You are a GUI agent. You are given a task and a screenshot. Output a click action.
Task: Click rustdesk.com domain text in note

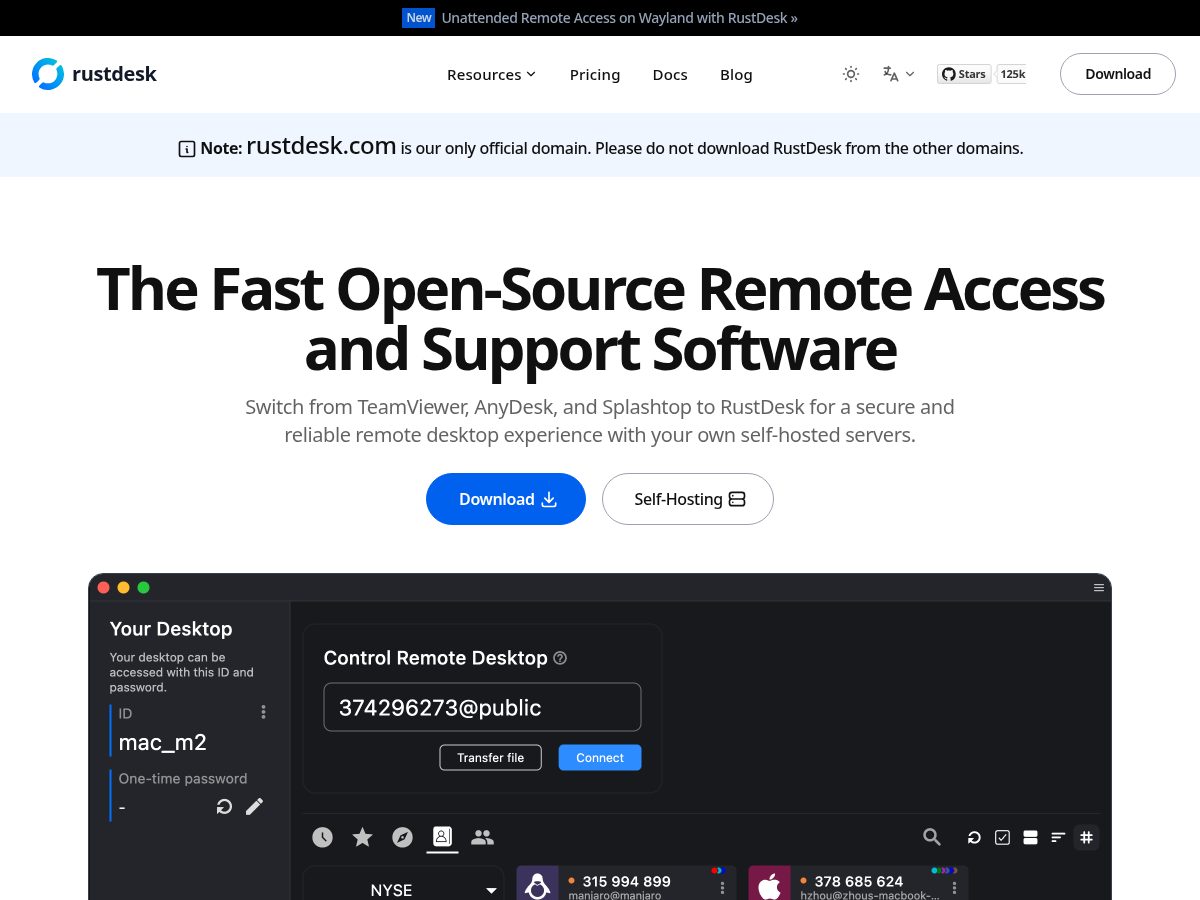coord(321,146)
